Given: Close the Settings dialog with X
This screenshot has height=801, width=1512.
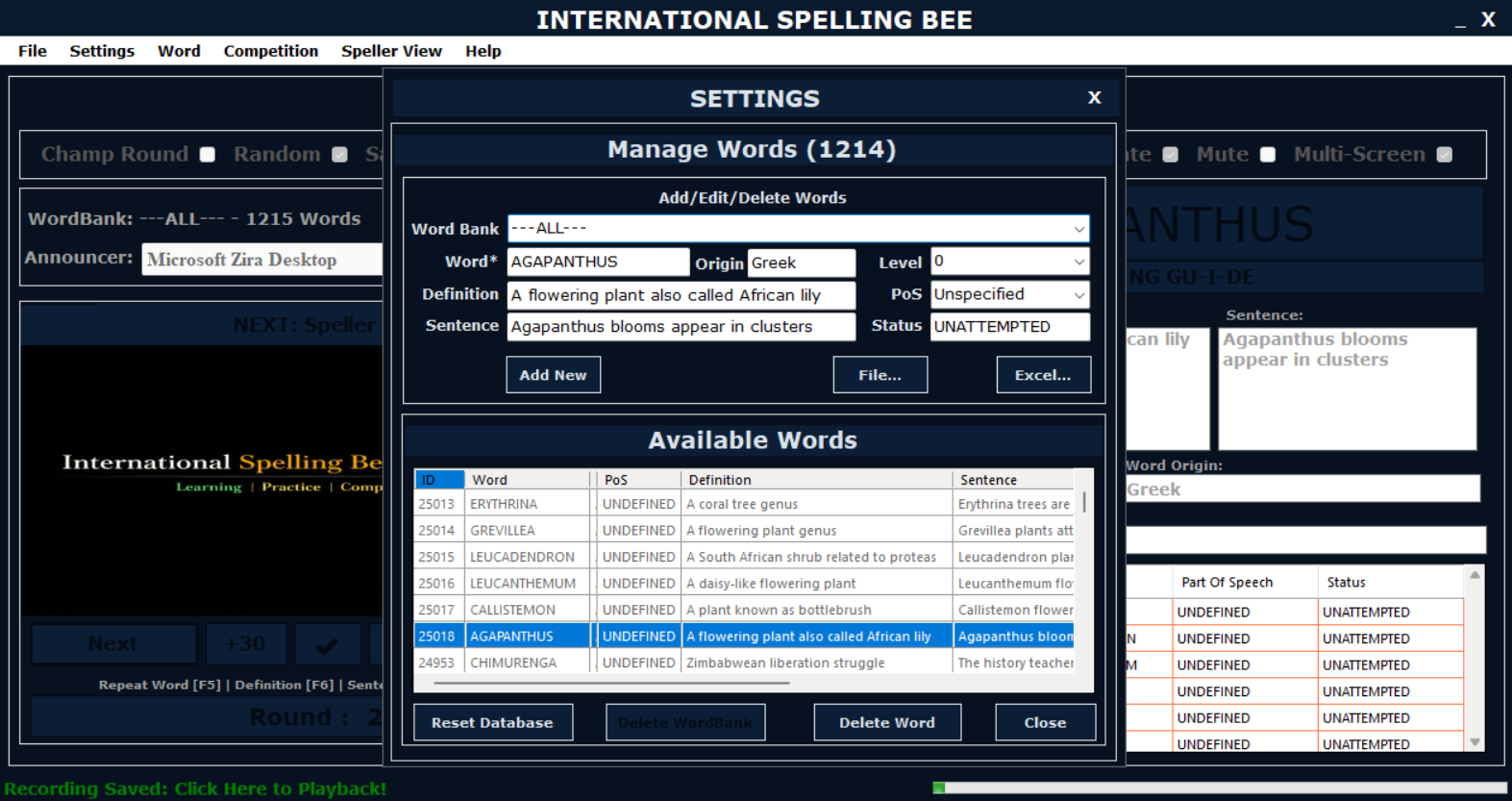Looking at the screenshot, I should 1094,98.
